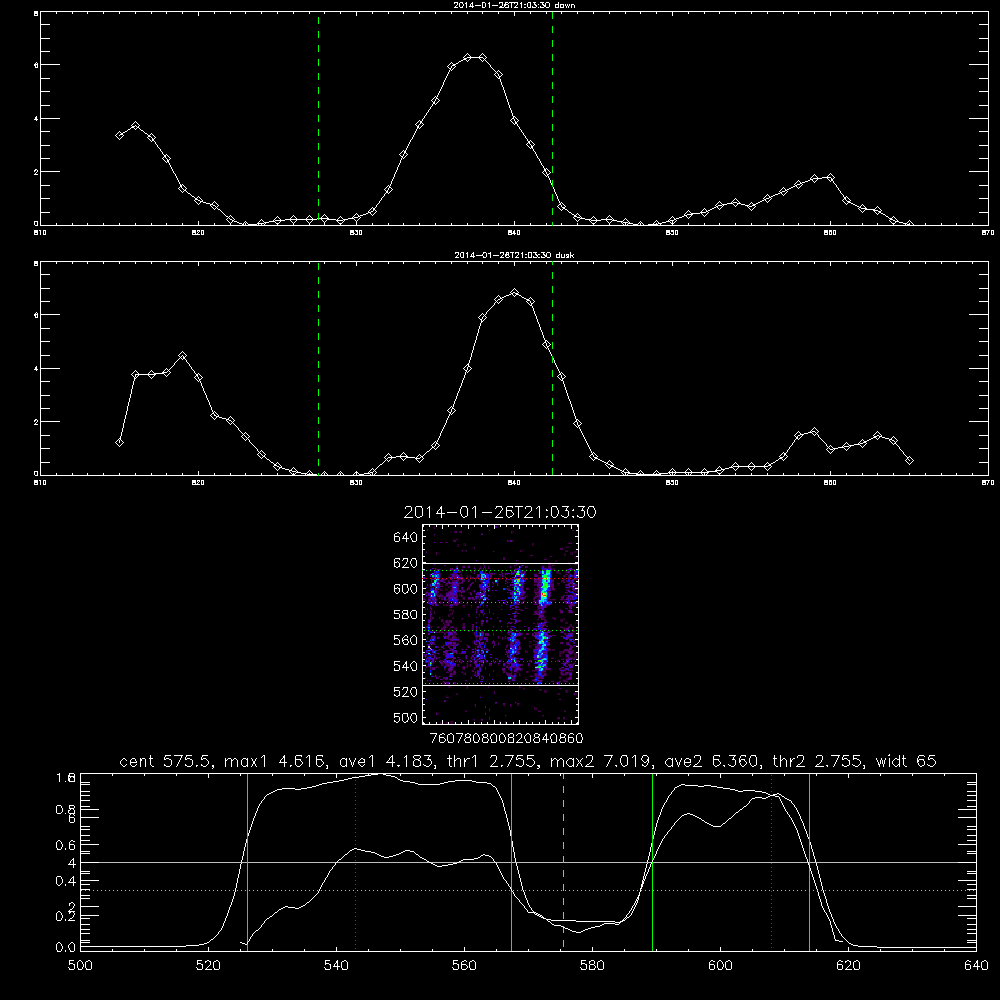The width and height of the screenshot is (1000, 1000).
Task: Click the red dotted line near 608 in bottom plot
Action: 772,861
